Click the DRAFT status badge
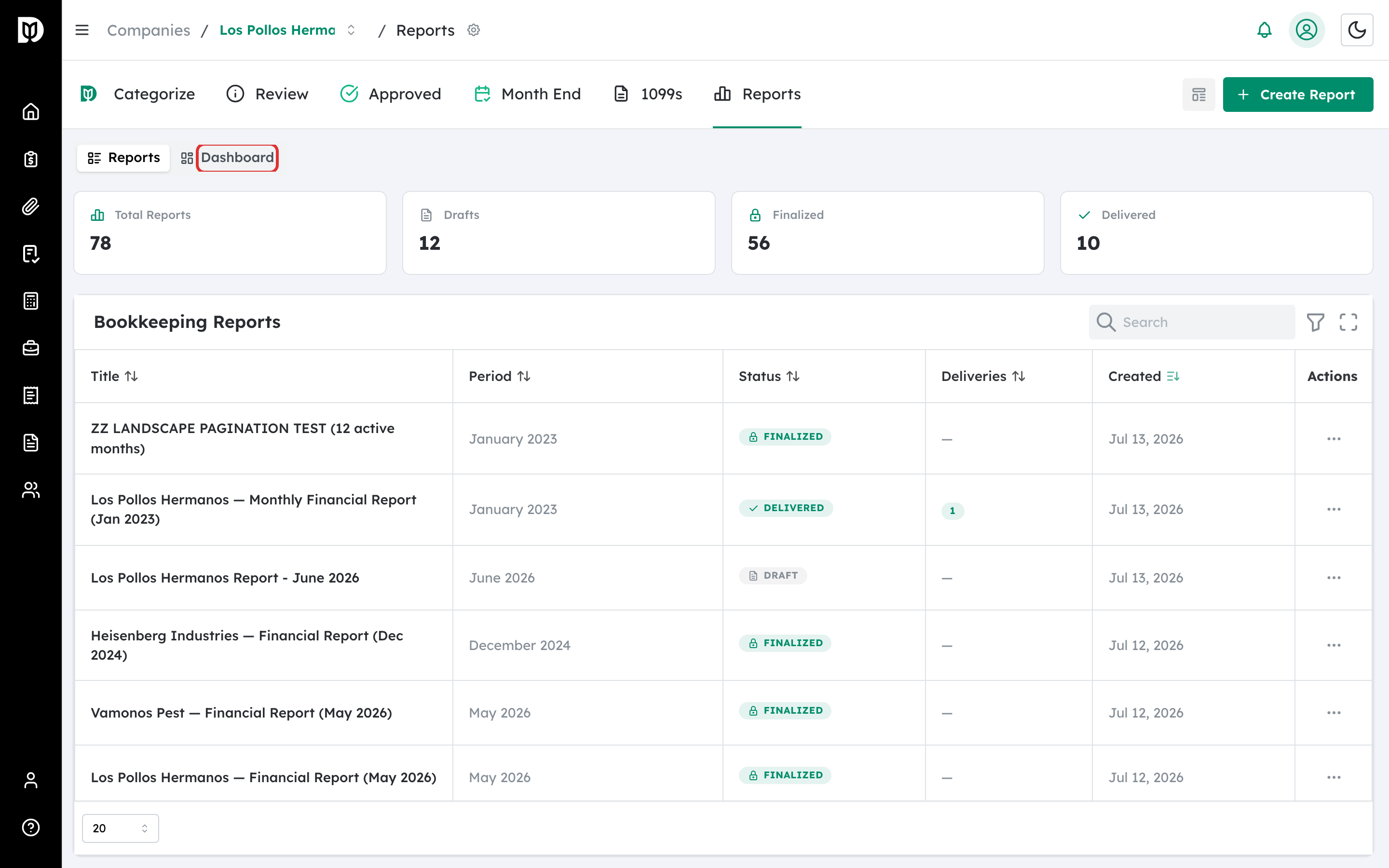1389x868 pixels. (x=773, y=575)
